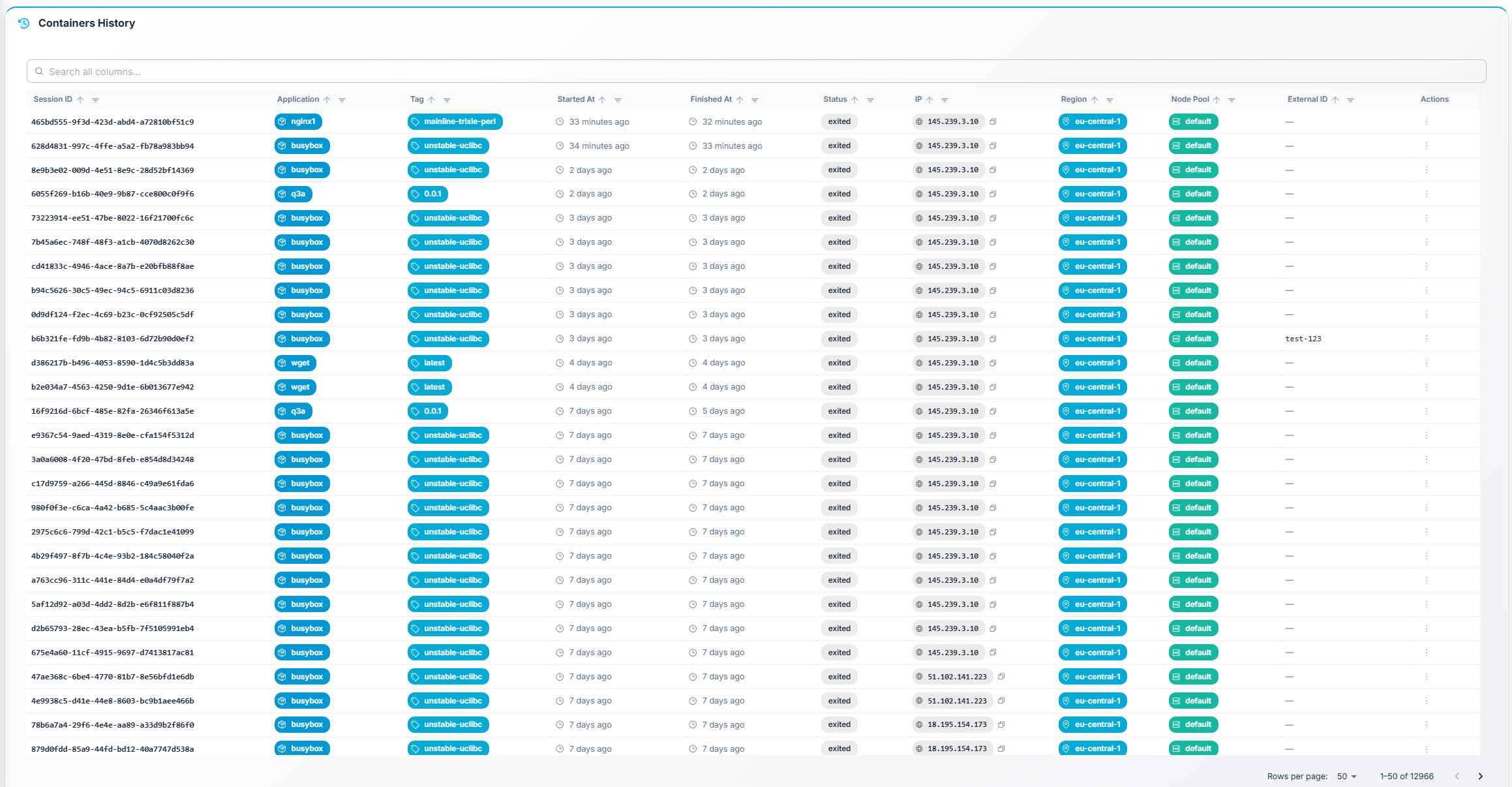Open the Rows per page dropdown
This screenshot has width=1512, height=787.
point(1348,776)
